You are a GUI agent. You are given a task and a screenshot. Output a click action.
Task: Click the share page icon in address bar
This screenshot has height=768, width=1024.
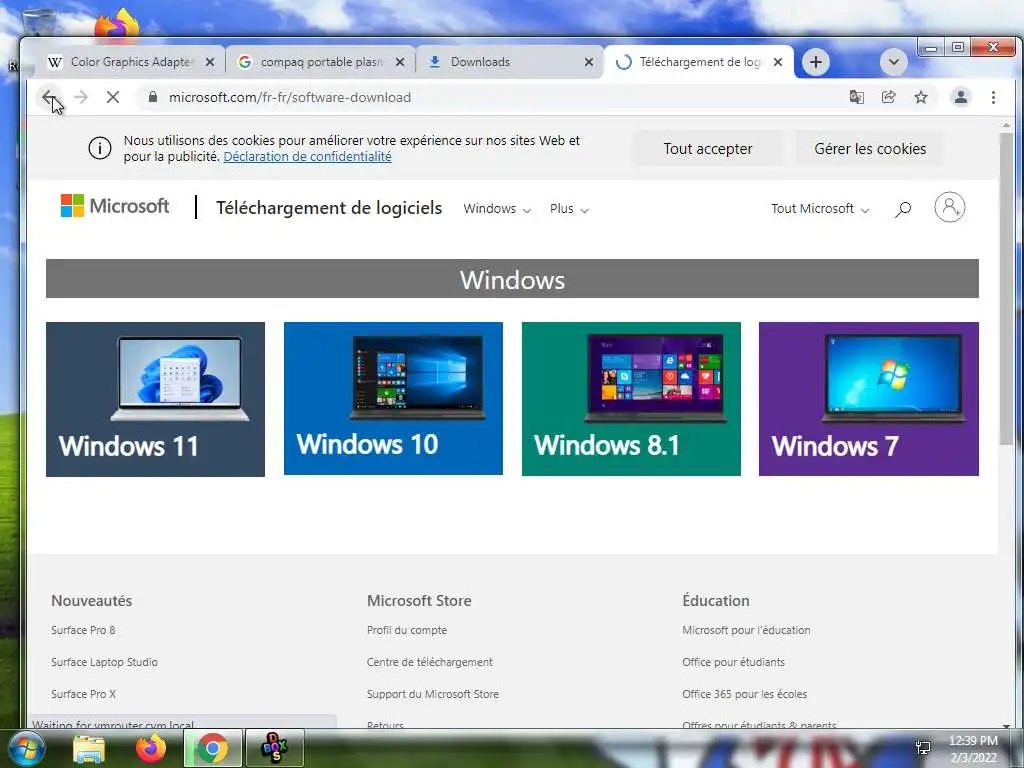pyautogui.click(x=889, y=97)
